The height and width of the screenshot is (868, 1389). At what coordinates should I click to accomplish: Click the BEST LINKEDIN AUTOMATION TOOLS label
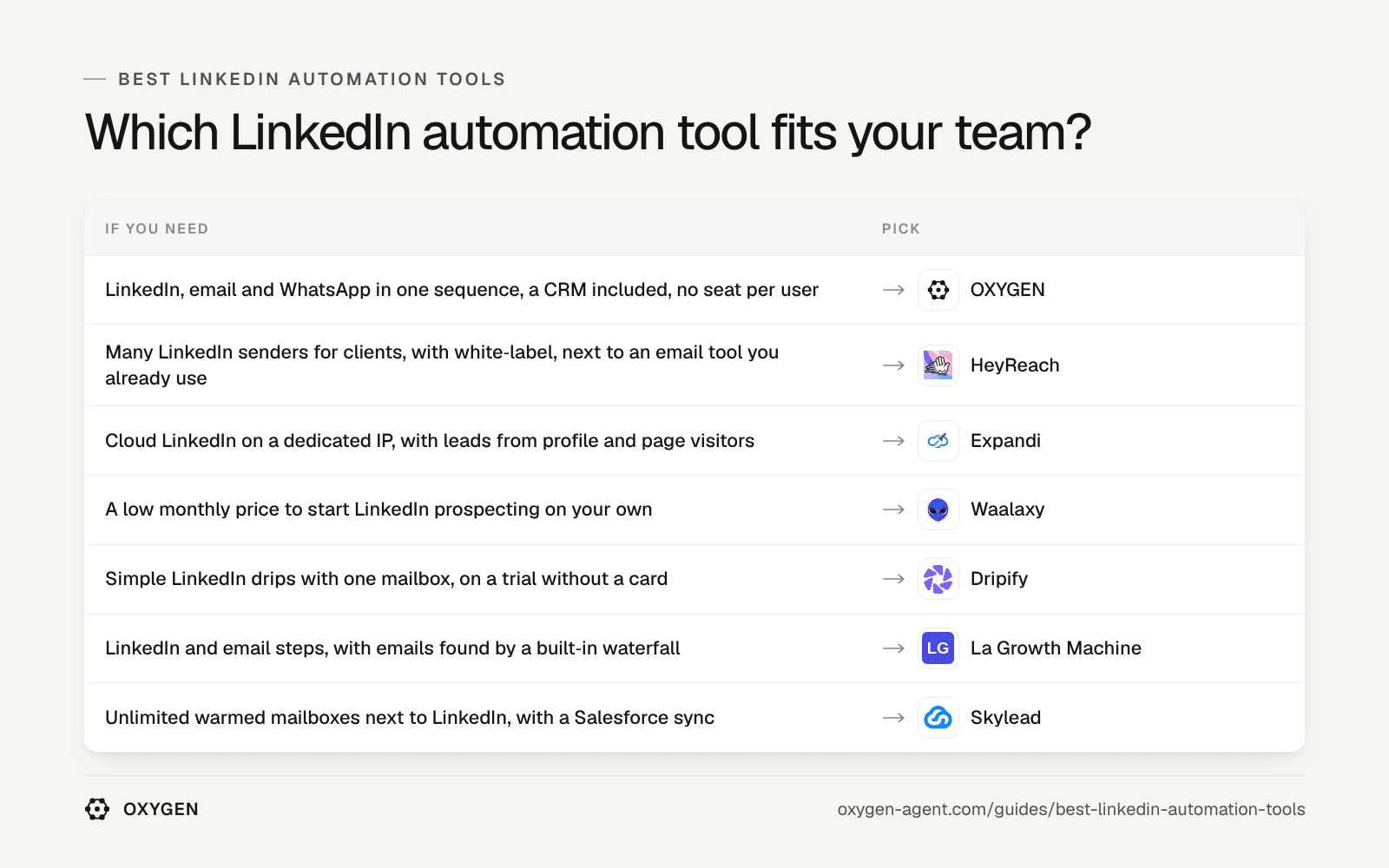pyautogui.click(x=312, y=79)
